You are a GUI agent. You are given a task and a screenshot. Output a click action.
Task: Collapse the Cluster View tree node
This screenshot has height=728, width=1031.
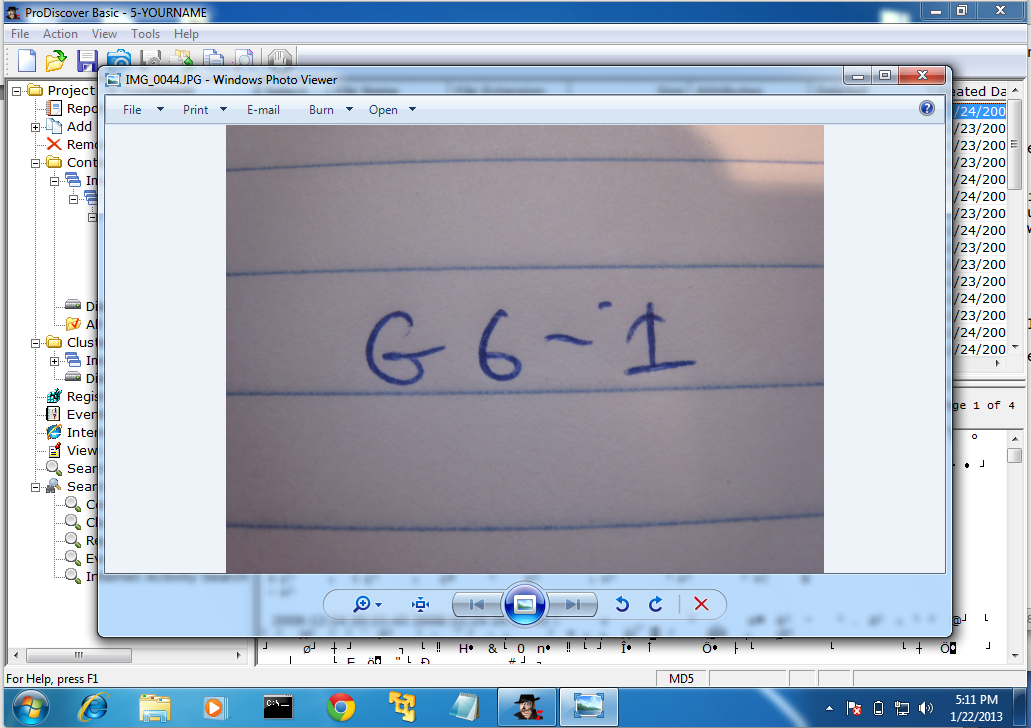(36, 343)
